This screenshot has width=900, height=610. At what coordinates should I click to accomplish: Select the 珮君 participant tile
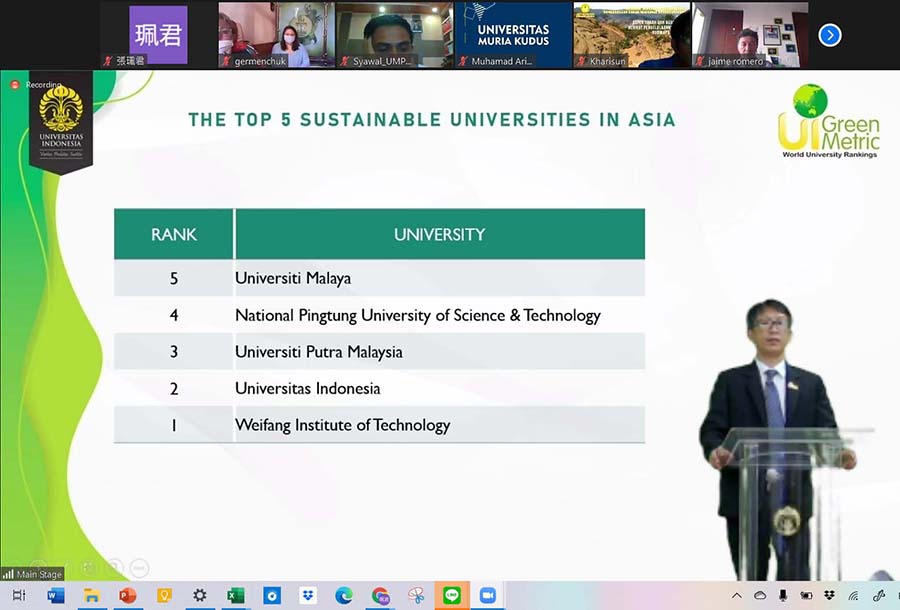pos(158,36)
